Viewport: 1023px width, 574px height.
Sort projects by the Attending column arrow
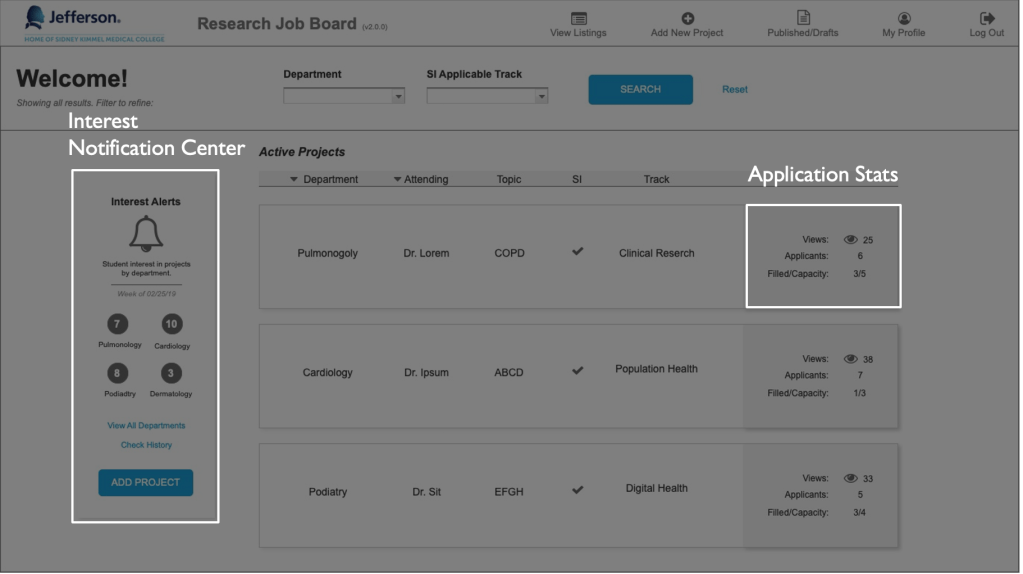pyautogui.click(x=397, y=180)
